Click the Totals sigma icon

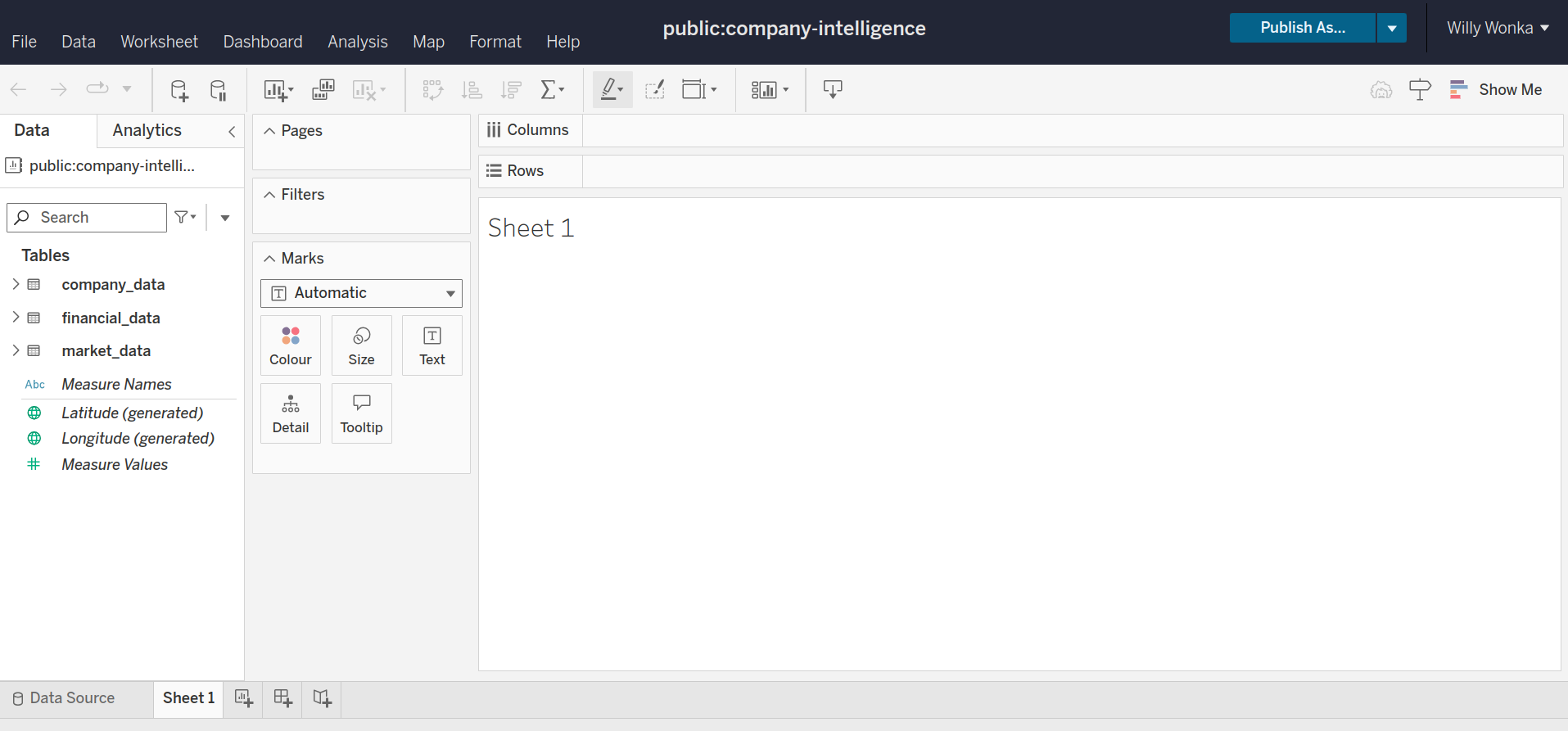[552, 90]
